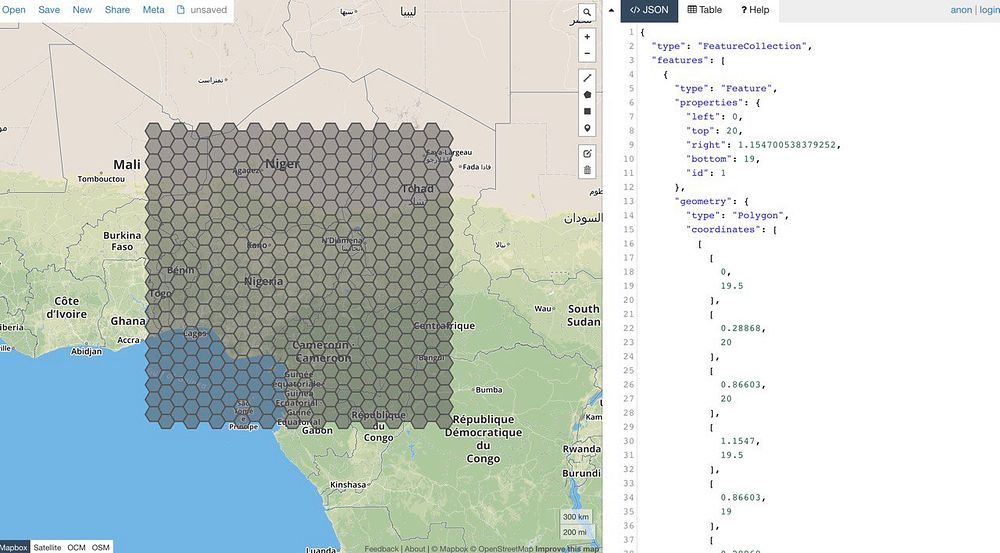Click the Abidjan city label

[86, 351]
